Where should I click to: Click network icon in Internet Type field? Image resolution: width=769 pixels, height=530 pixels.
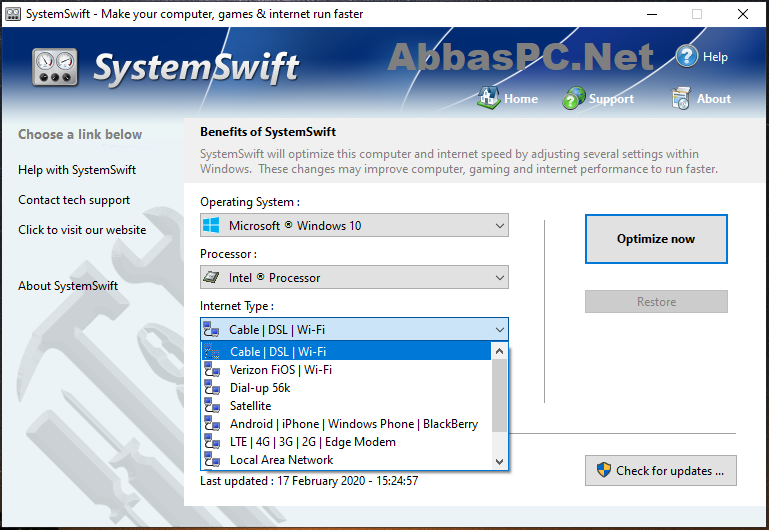tap(211, 329)
